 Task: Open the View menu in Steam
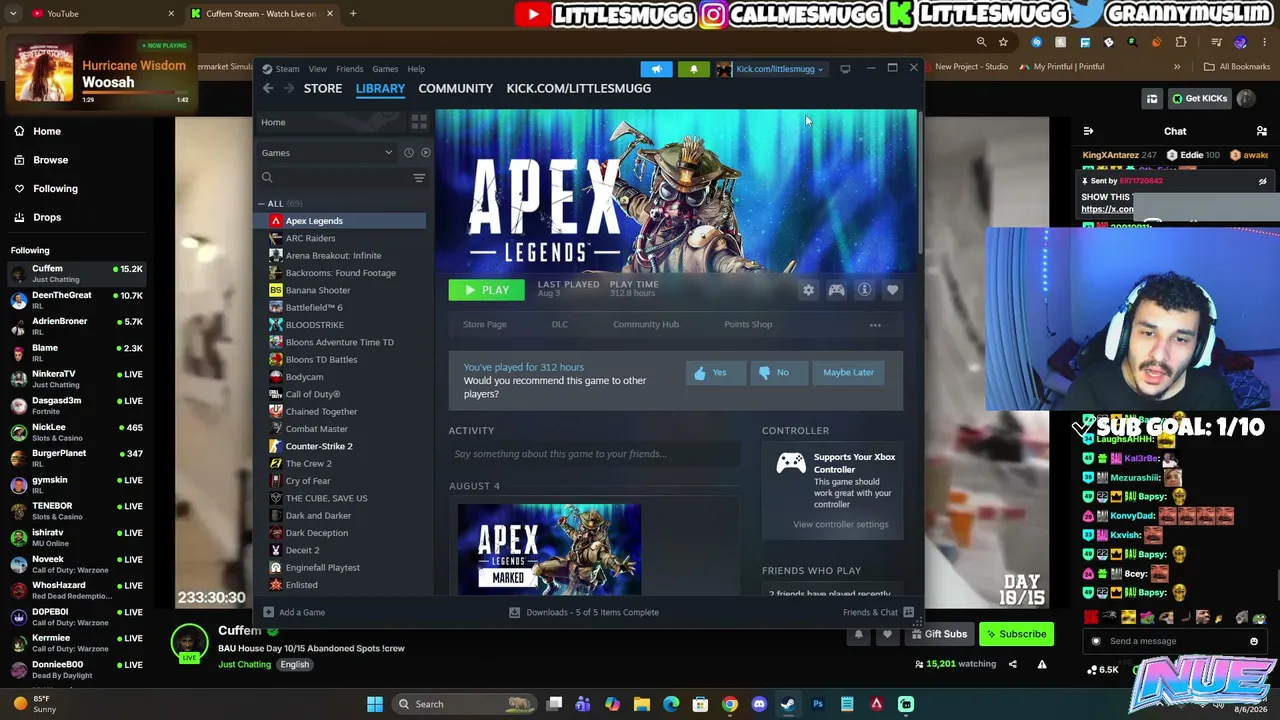(x=317, y=69)
